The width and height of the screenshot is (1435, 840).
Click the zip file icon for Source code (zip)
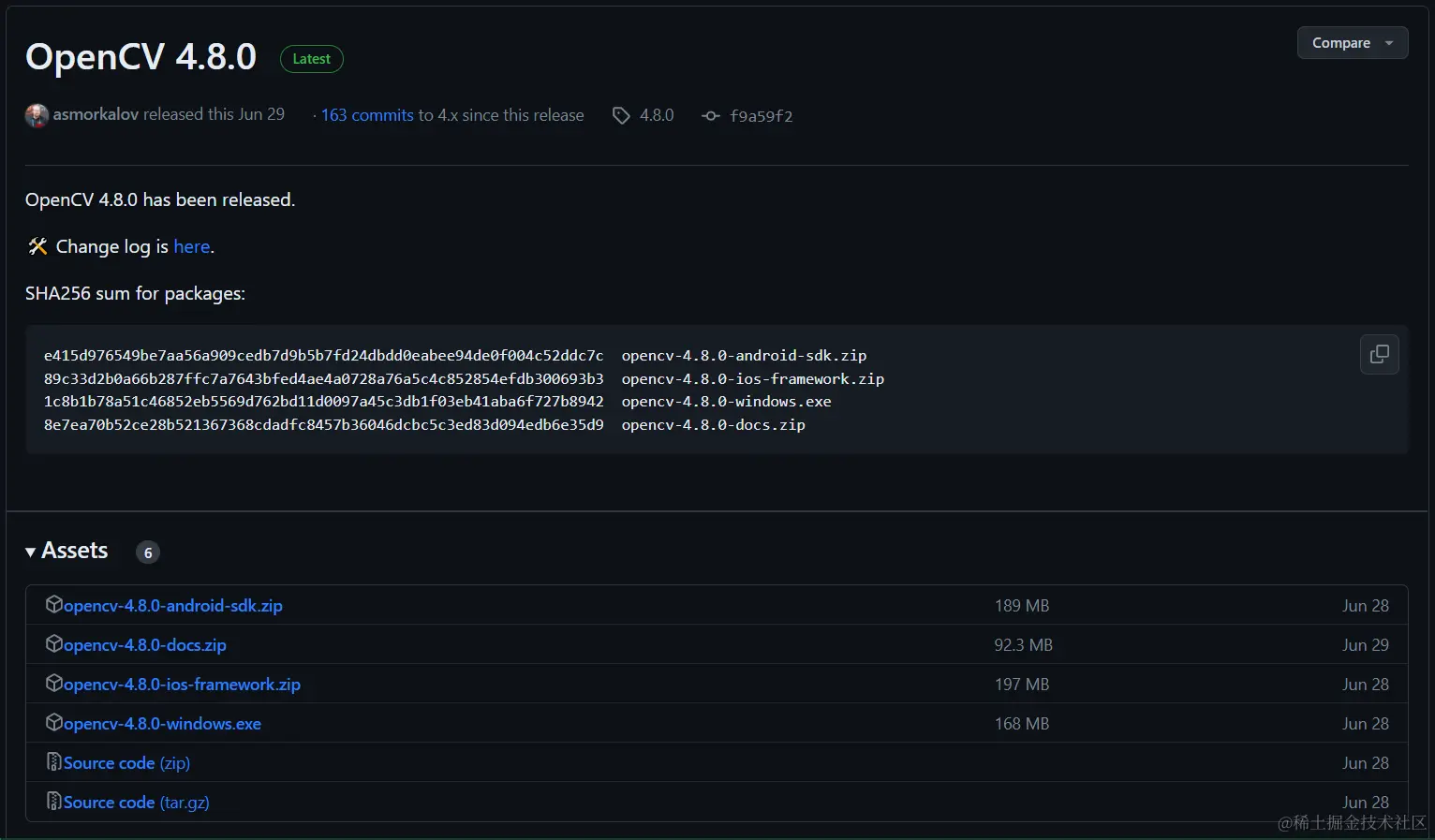pyautogui.click(x=54, y=761)
